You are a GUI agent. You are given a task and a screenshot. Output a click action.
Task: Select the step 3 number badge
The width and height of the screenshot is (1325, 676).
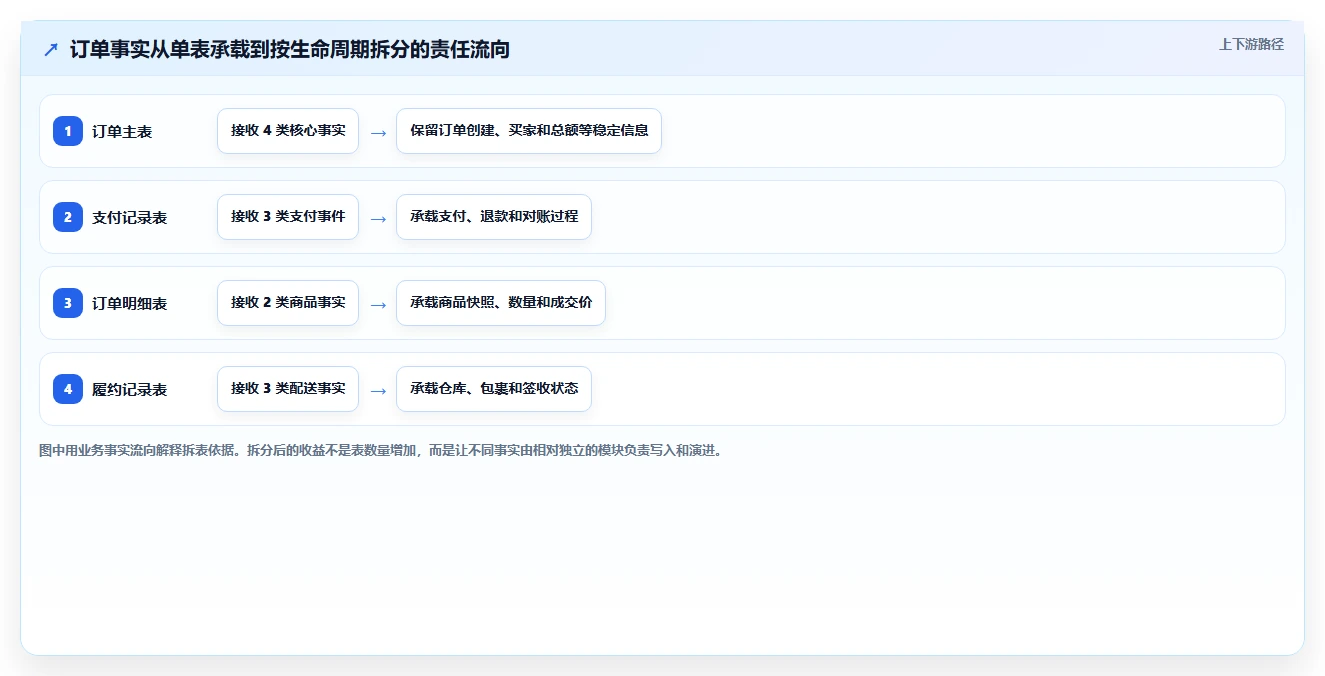click(68, 303)
